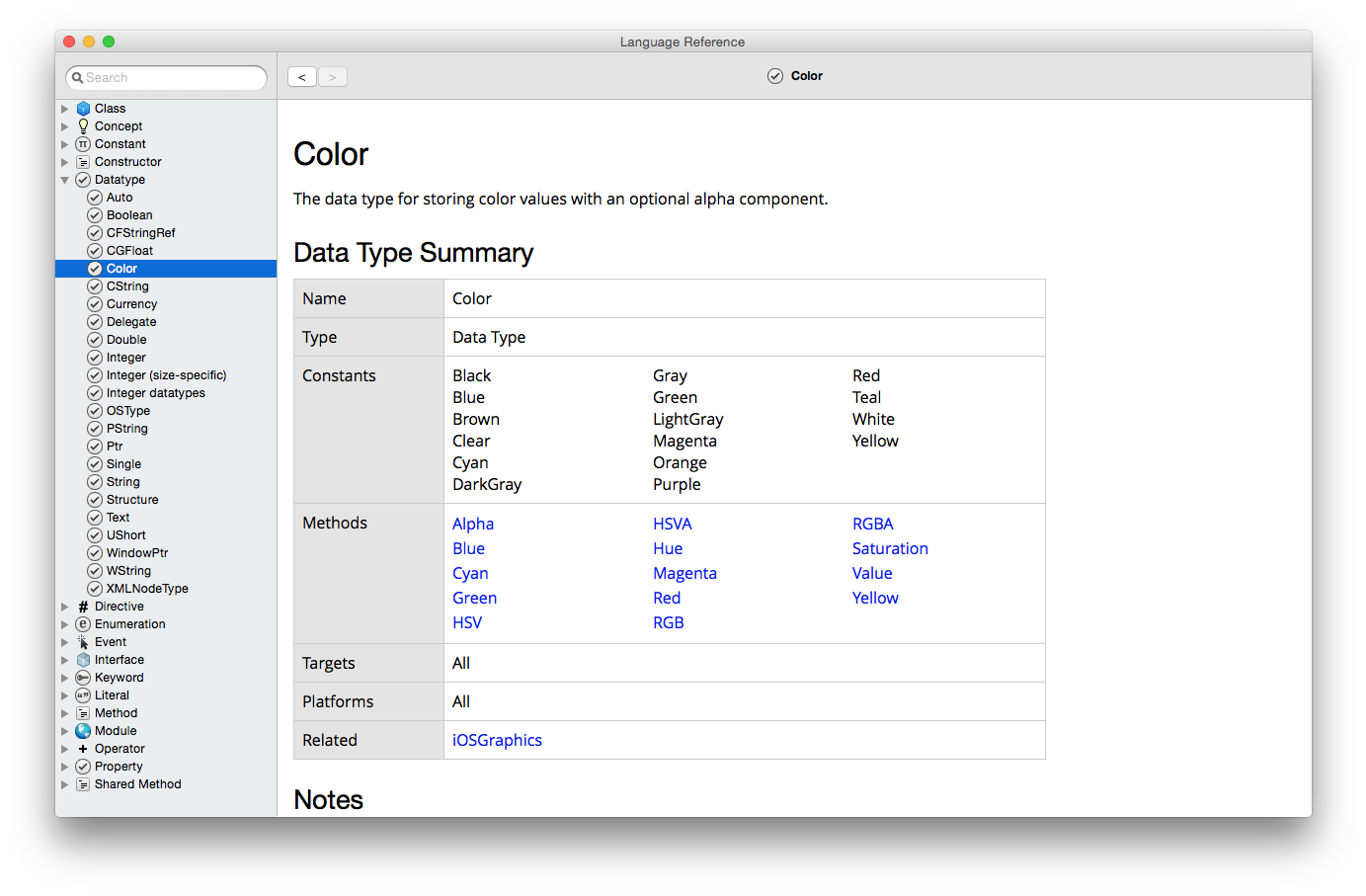Go back with the < navigation button
The height and width of the screenshot is (896, 1366).
[x=302, y=77]
